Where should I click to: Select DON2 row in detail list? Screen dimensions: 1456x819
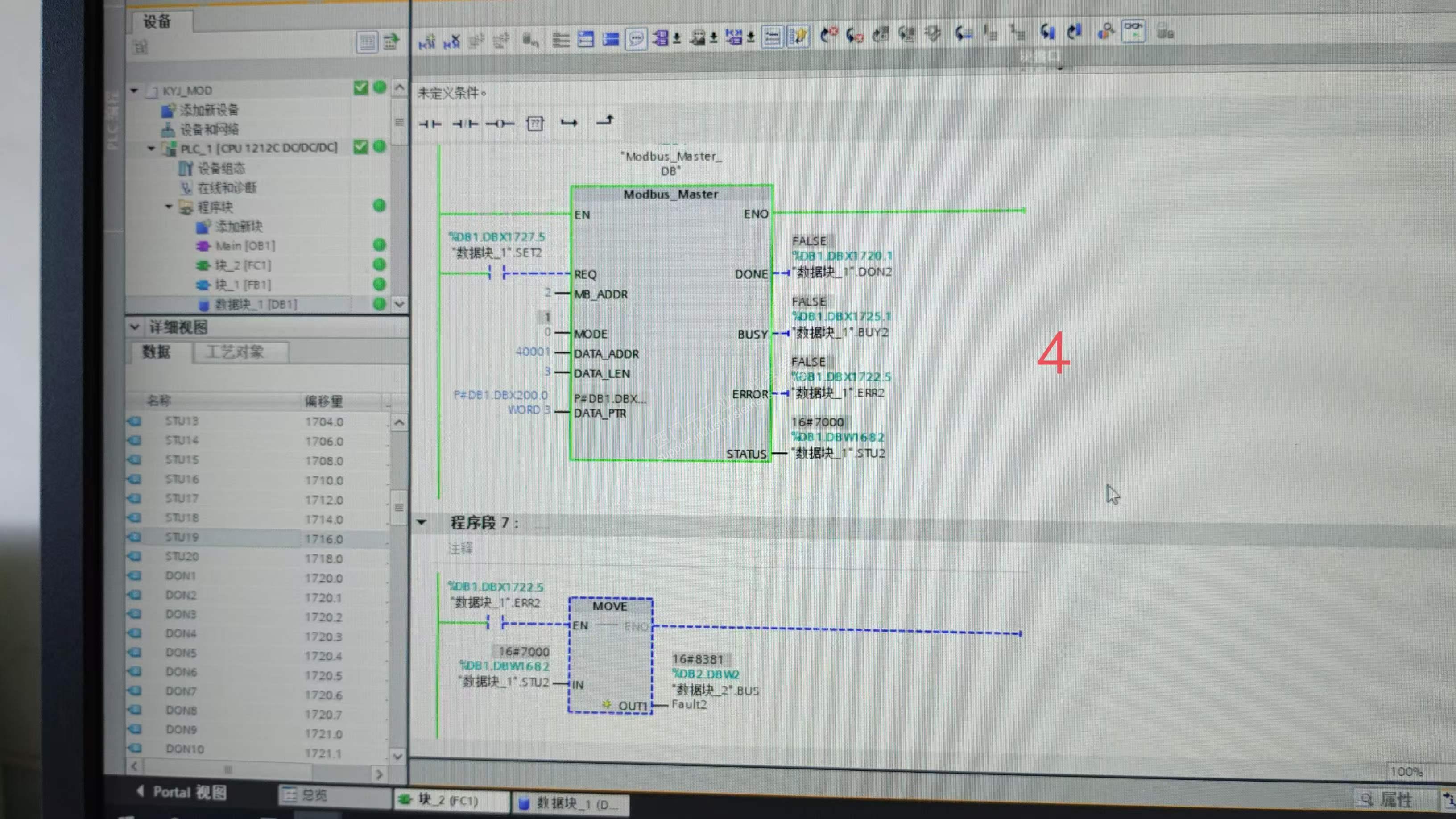pos(181,595)
